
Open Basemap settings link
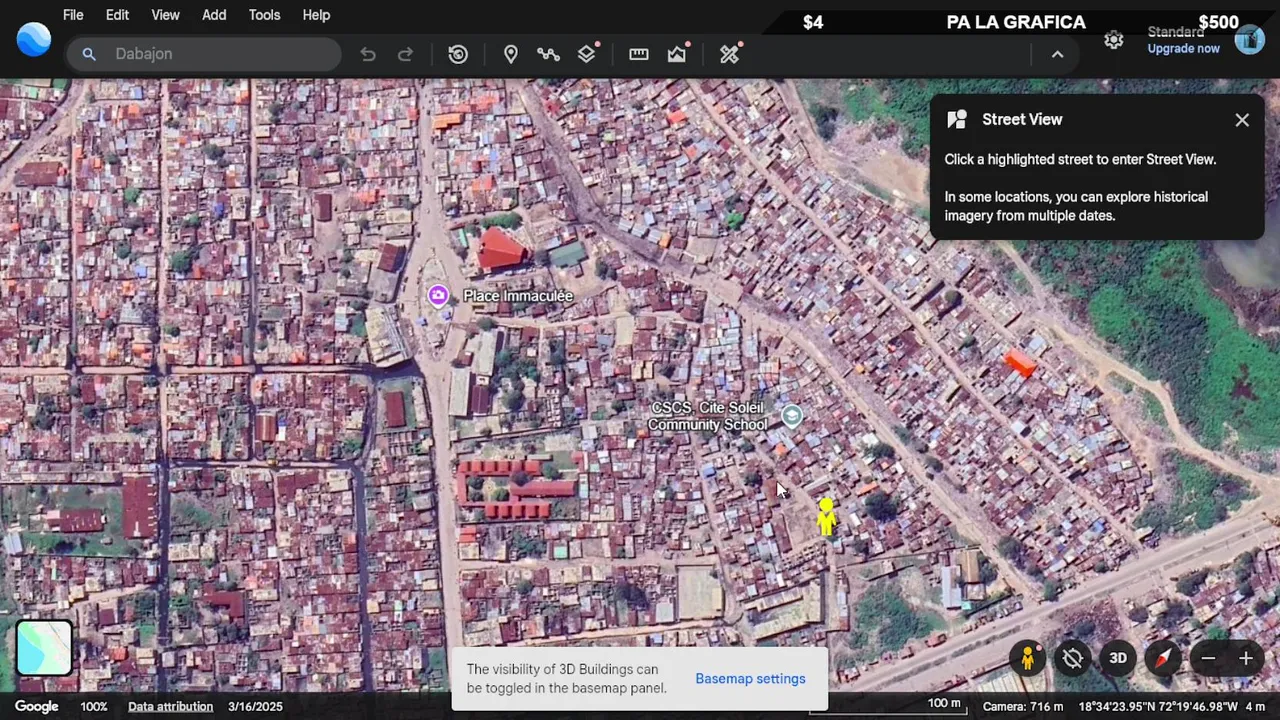[750, 679]
